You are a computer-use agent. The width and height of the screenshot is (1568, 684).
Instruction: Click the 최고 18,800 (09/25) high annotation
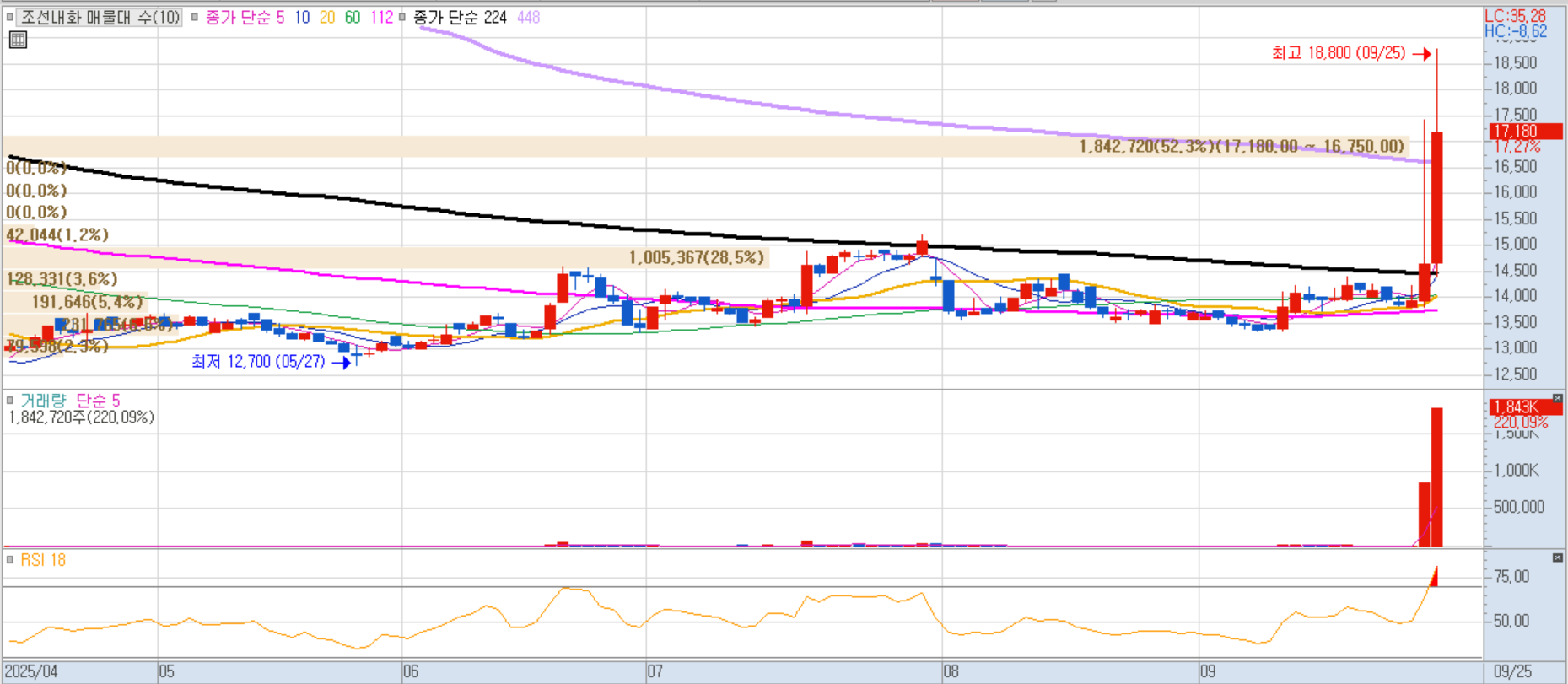click(1339, 53)
